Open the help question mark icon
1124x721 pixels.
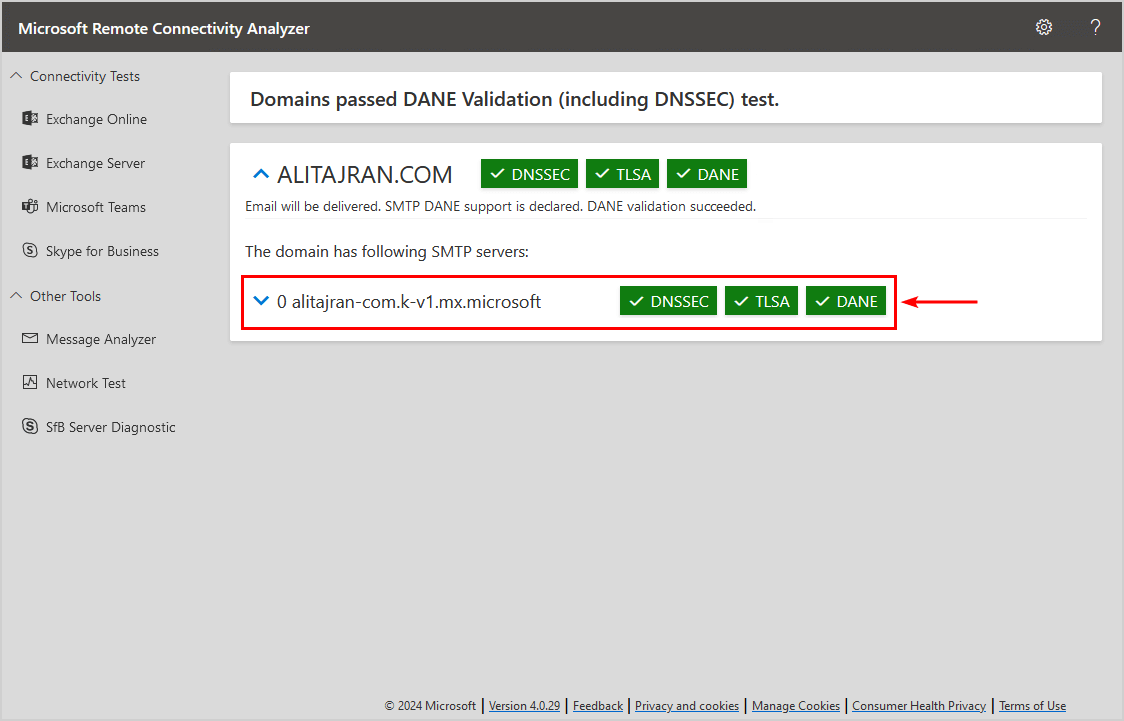click(x=1095, y=27)
